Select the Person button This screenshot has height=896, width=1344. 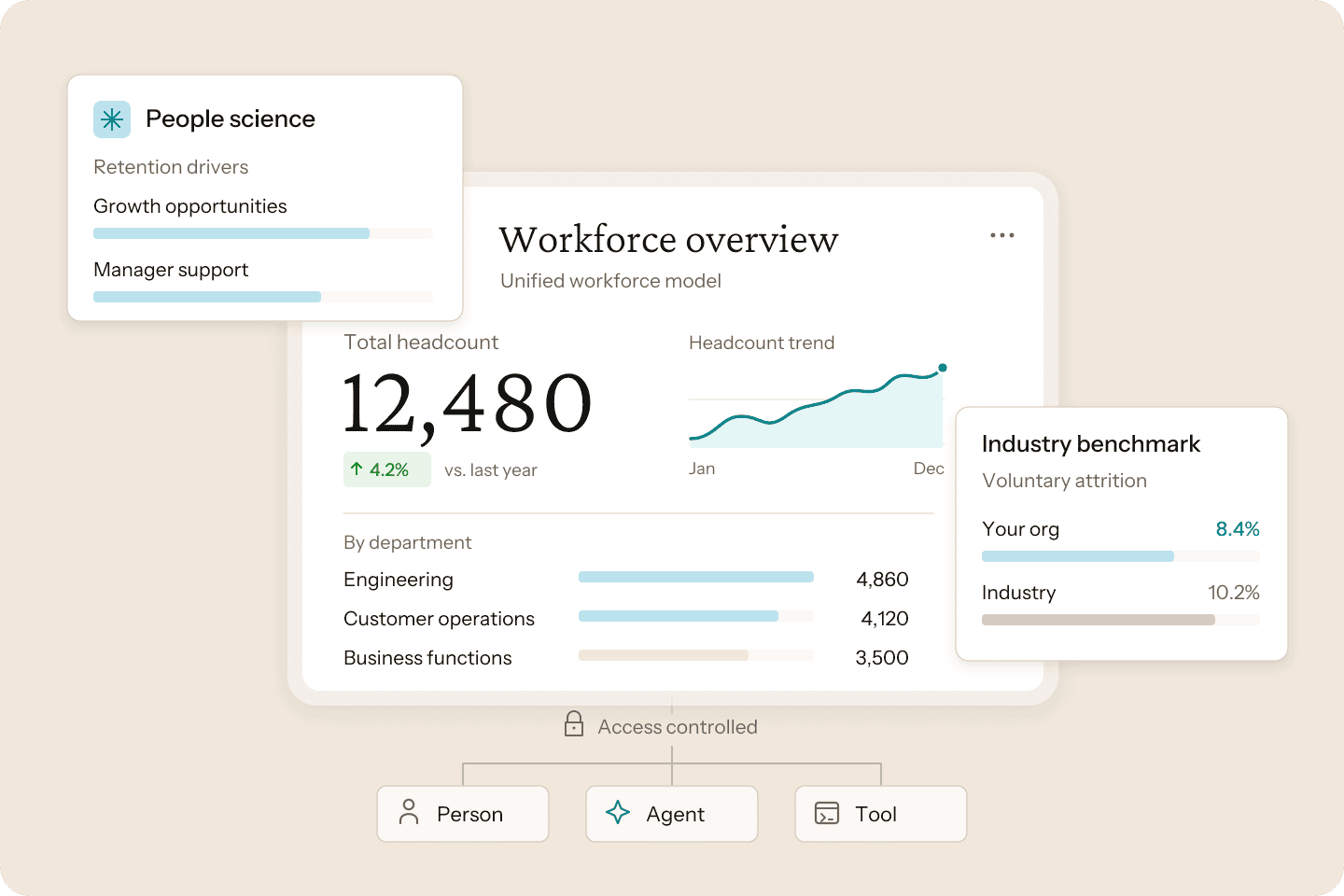463,814
